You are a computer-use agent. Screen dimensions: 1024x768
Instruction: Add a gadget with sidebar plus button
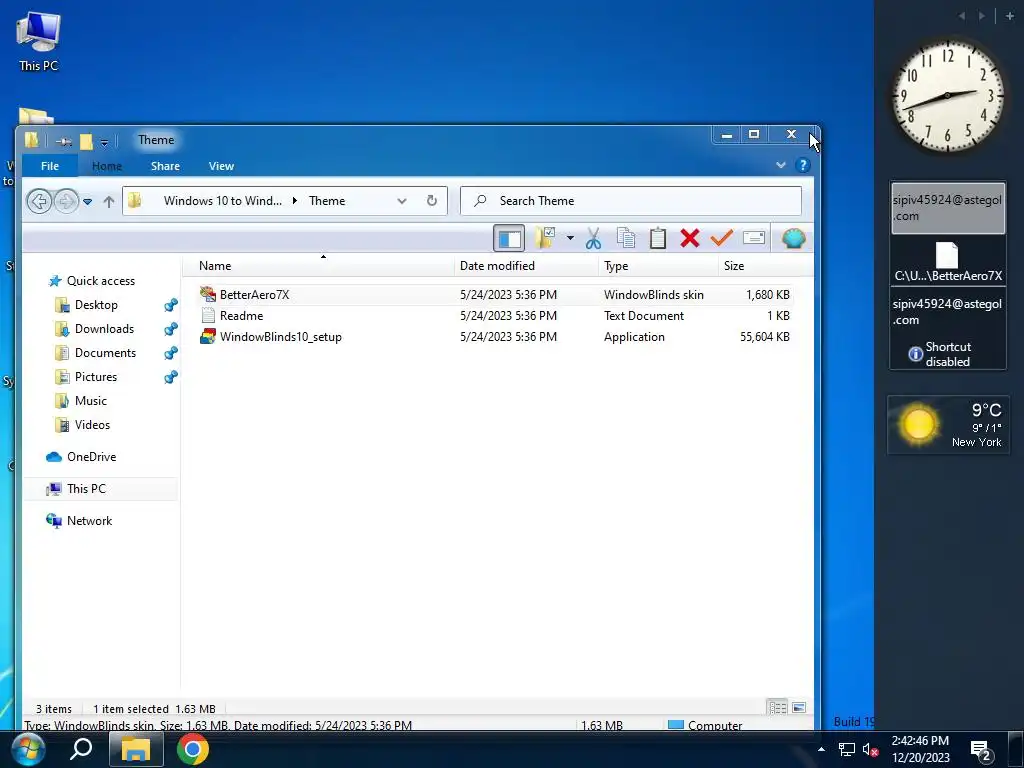click(1010, 16)
